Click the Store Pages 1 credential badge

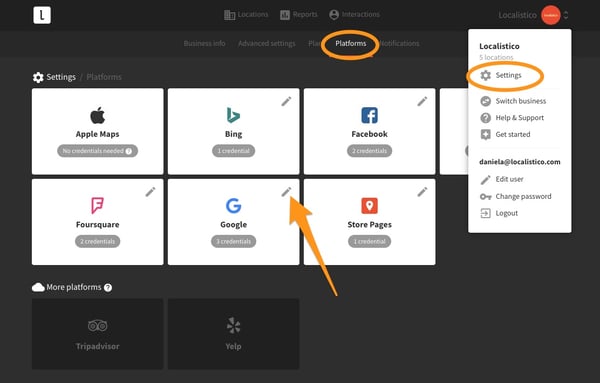point(369,241)
